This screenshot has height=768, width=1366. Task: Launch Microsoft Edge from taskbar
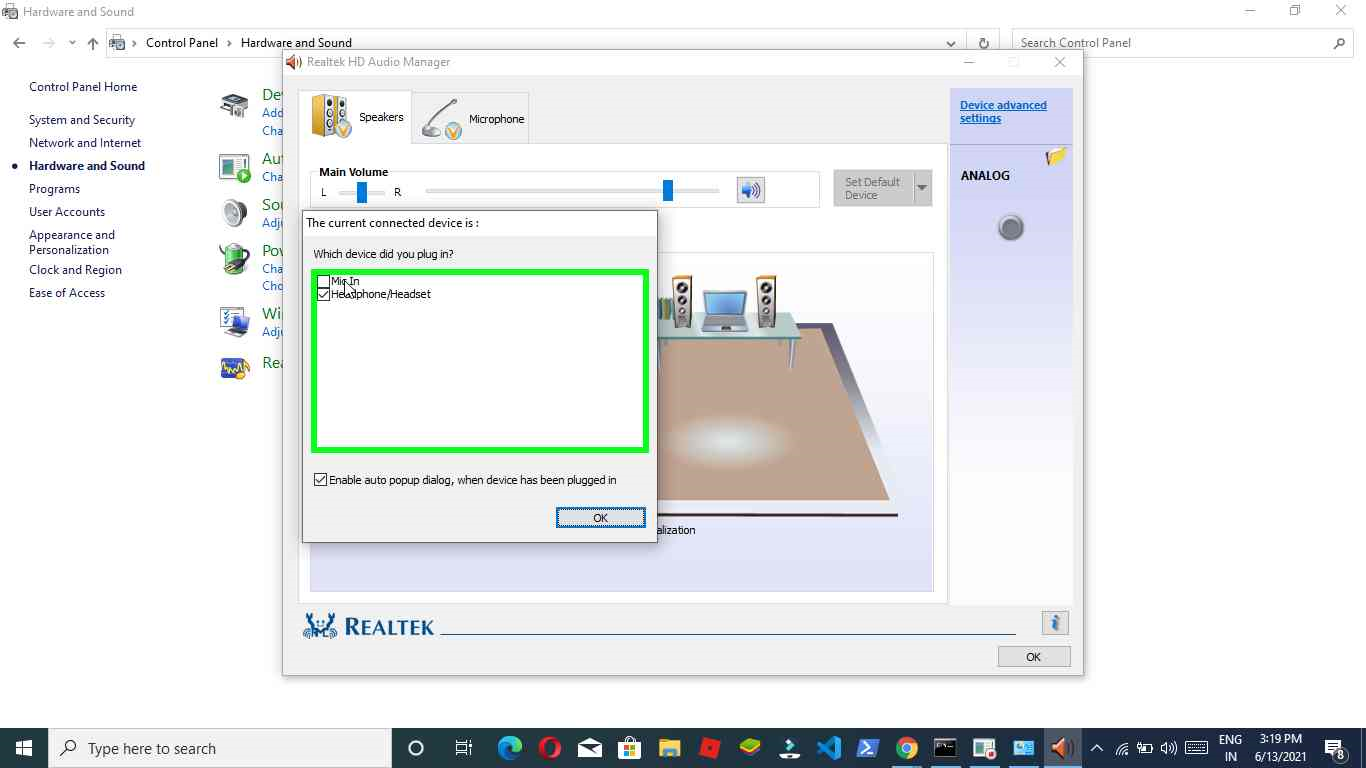click(510, 748)
